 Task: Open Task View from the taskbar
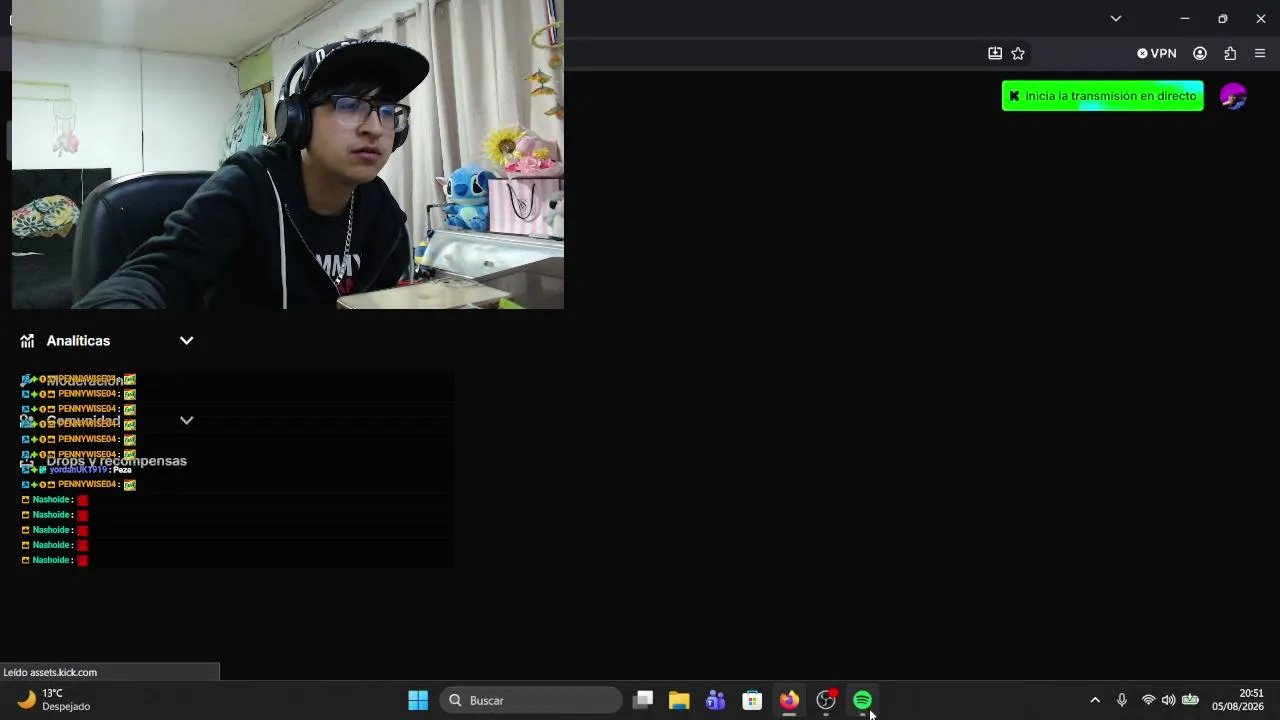pyautogui.click(x=643, y=700)
